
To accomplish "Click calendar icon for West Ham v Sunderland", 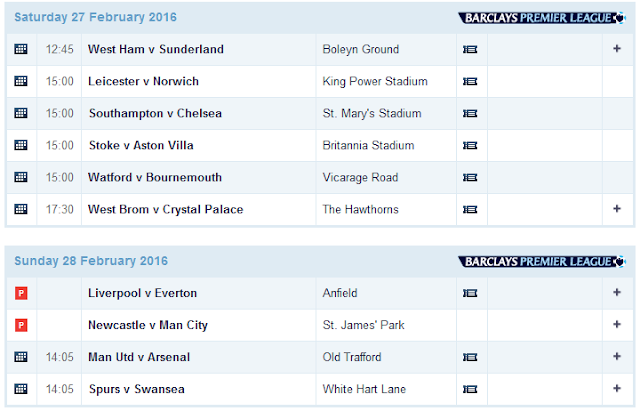I will coord(21,49).
